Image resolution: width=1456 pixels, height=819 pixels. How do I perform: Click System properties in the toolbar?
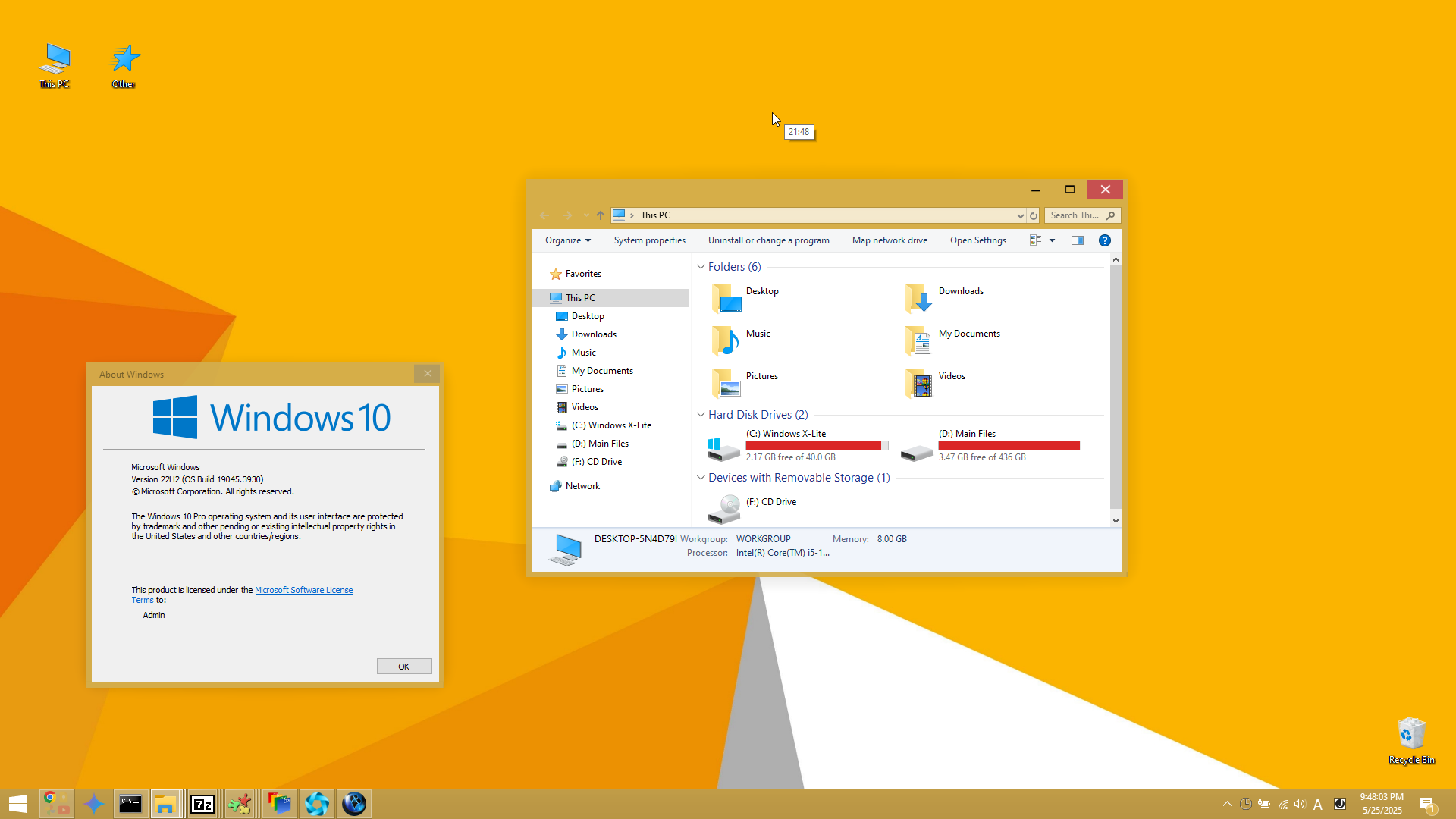(x=650, y=240)
